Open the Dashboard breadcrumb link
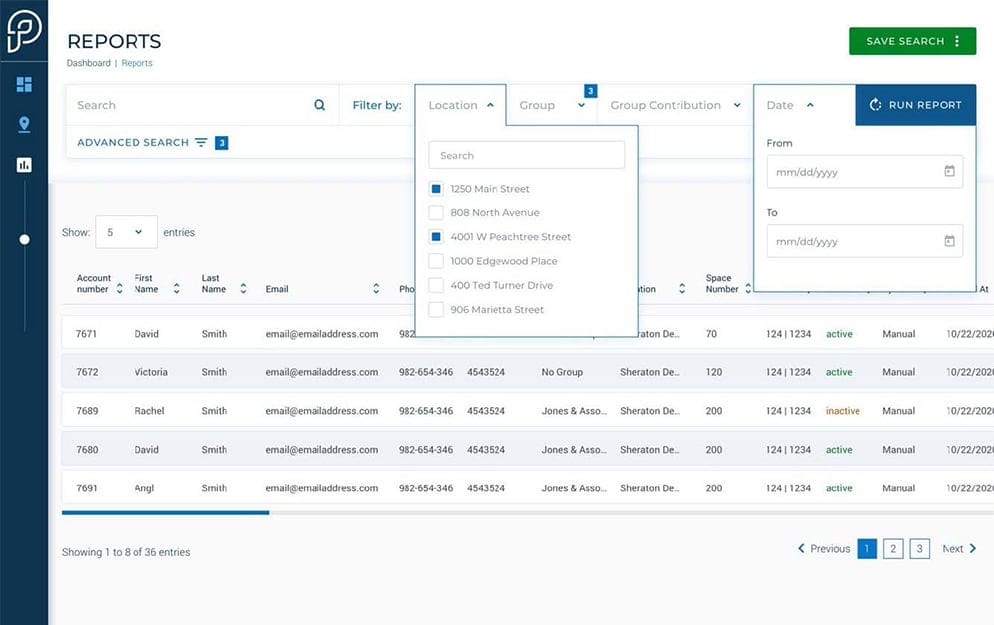The height and width of the screenshot is (625, 994). (x=88, y=62)
